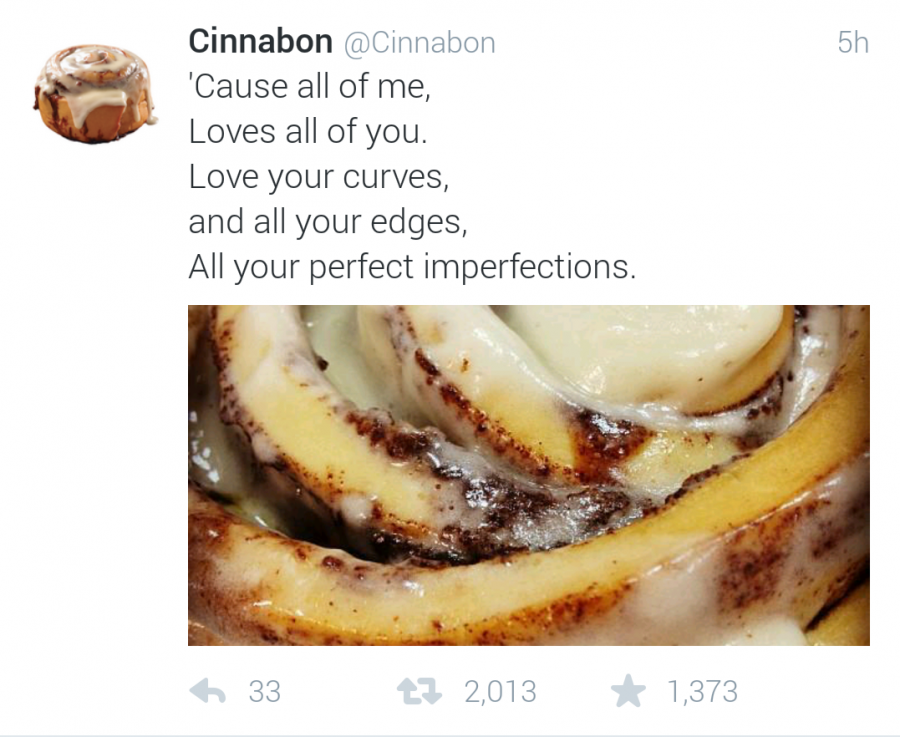The image size is (900, 737).
Task: Click the reply count 33
Action: [264, 691]
